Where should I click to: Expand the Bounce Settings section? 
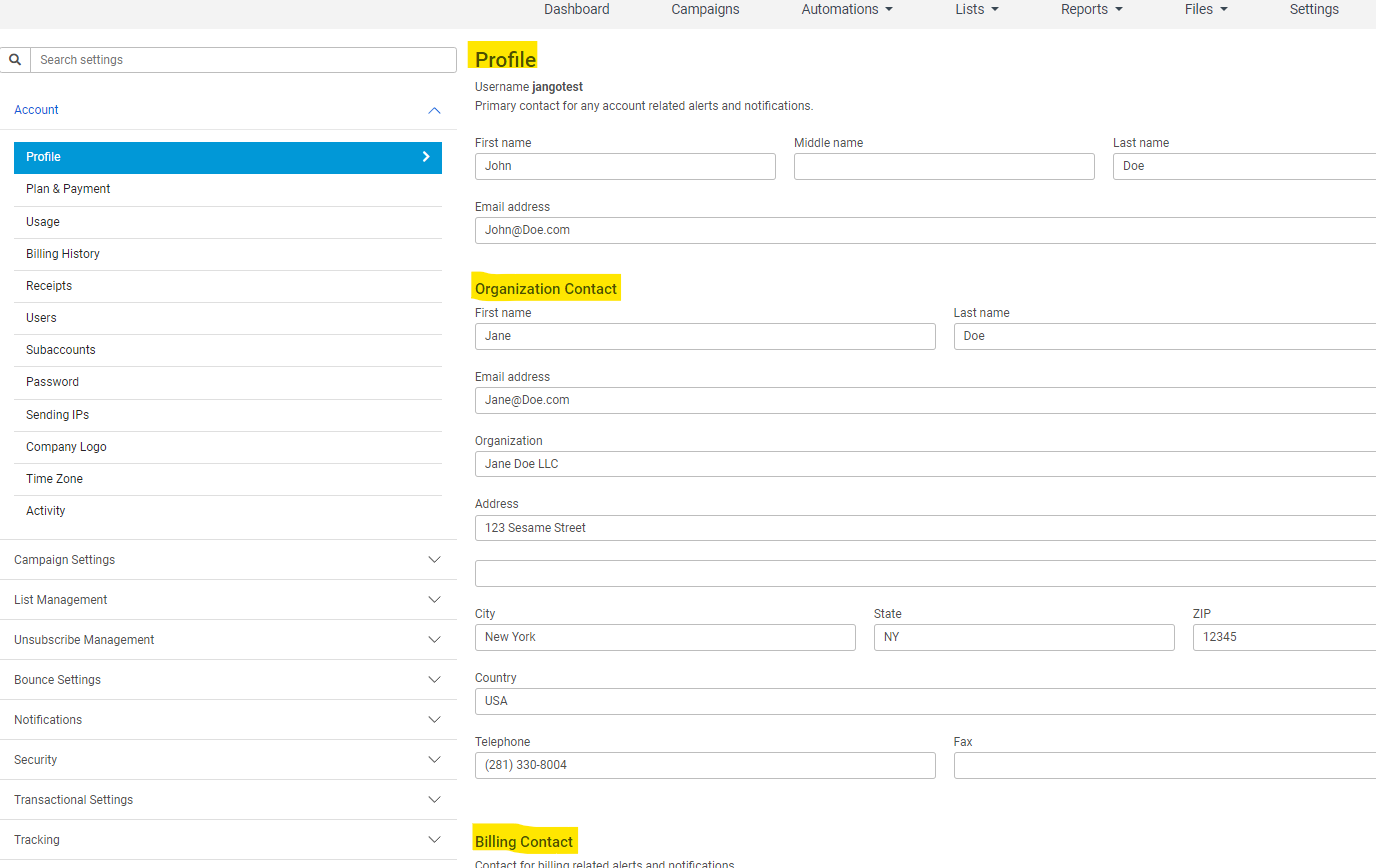(434, 680)
